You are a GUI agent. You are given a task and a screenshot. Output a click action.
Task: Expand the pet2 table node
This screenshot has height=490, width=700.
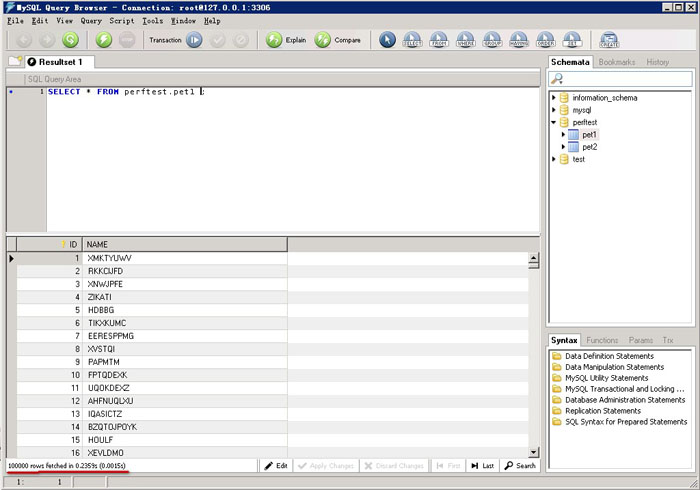click(564, 147)
